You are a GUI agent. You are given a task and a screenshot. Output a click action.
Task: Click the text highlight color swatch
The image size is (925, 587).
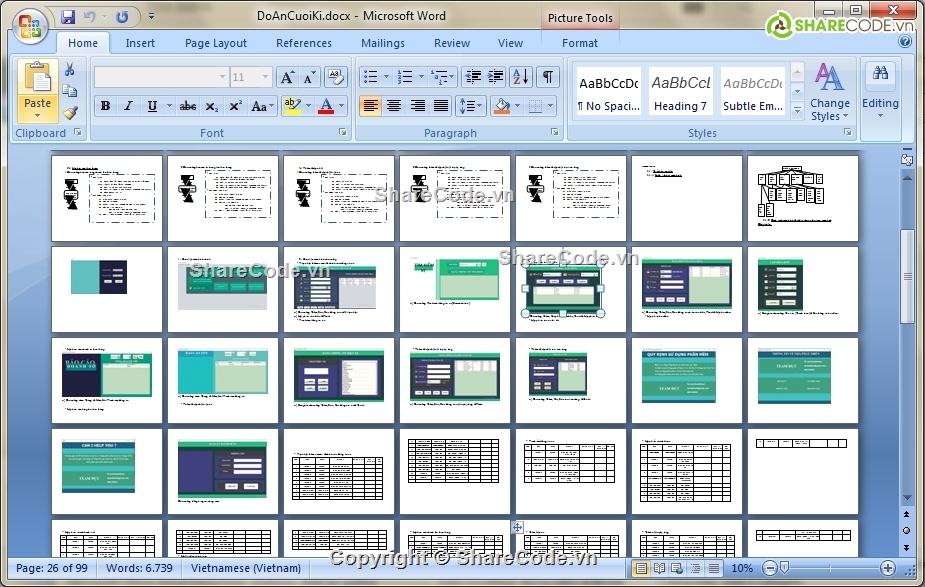pos(293,106)
